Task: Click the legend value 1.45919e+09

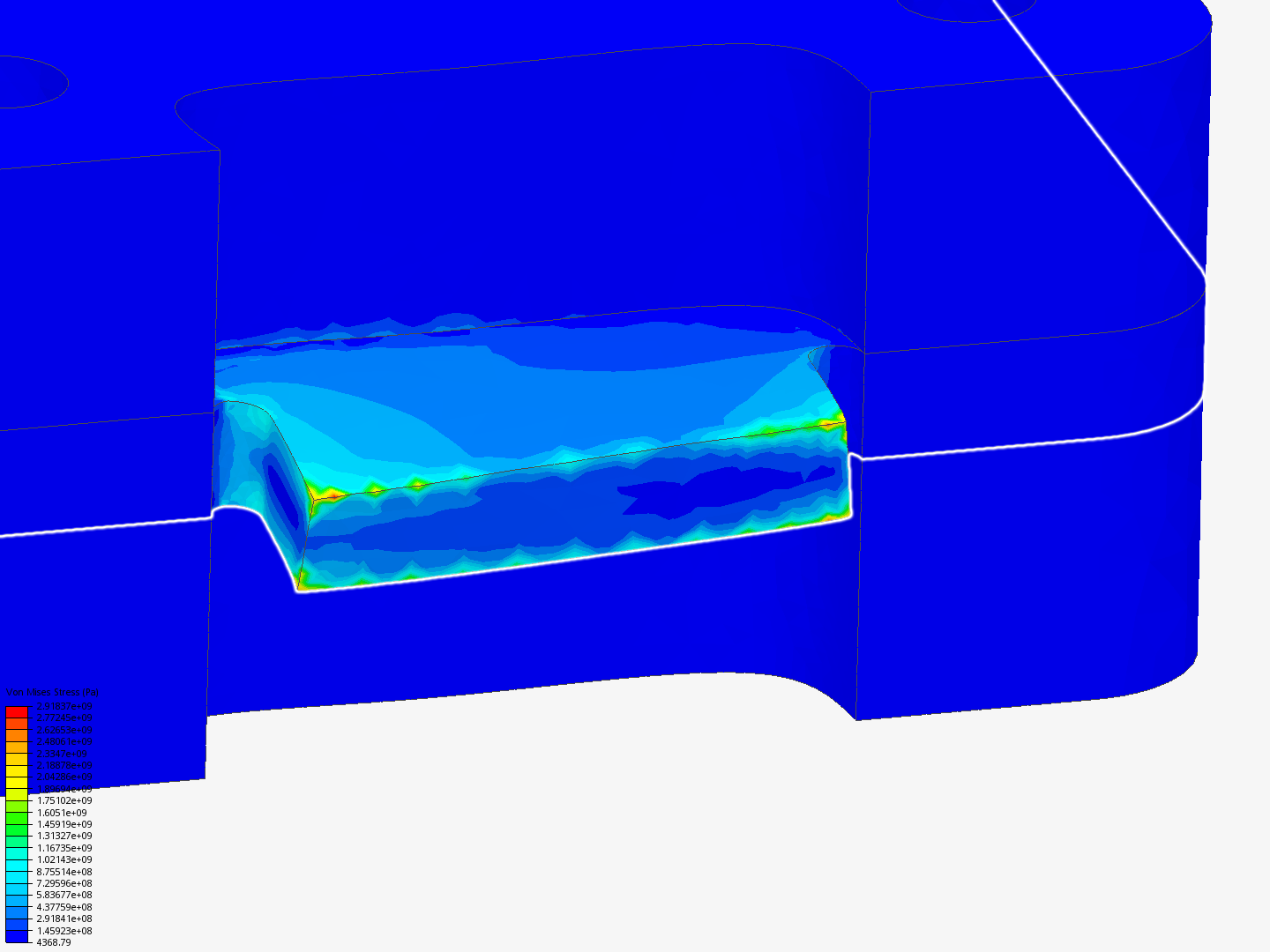Action: 64,825
